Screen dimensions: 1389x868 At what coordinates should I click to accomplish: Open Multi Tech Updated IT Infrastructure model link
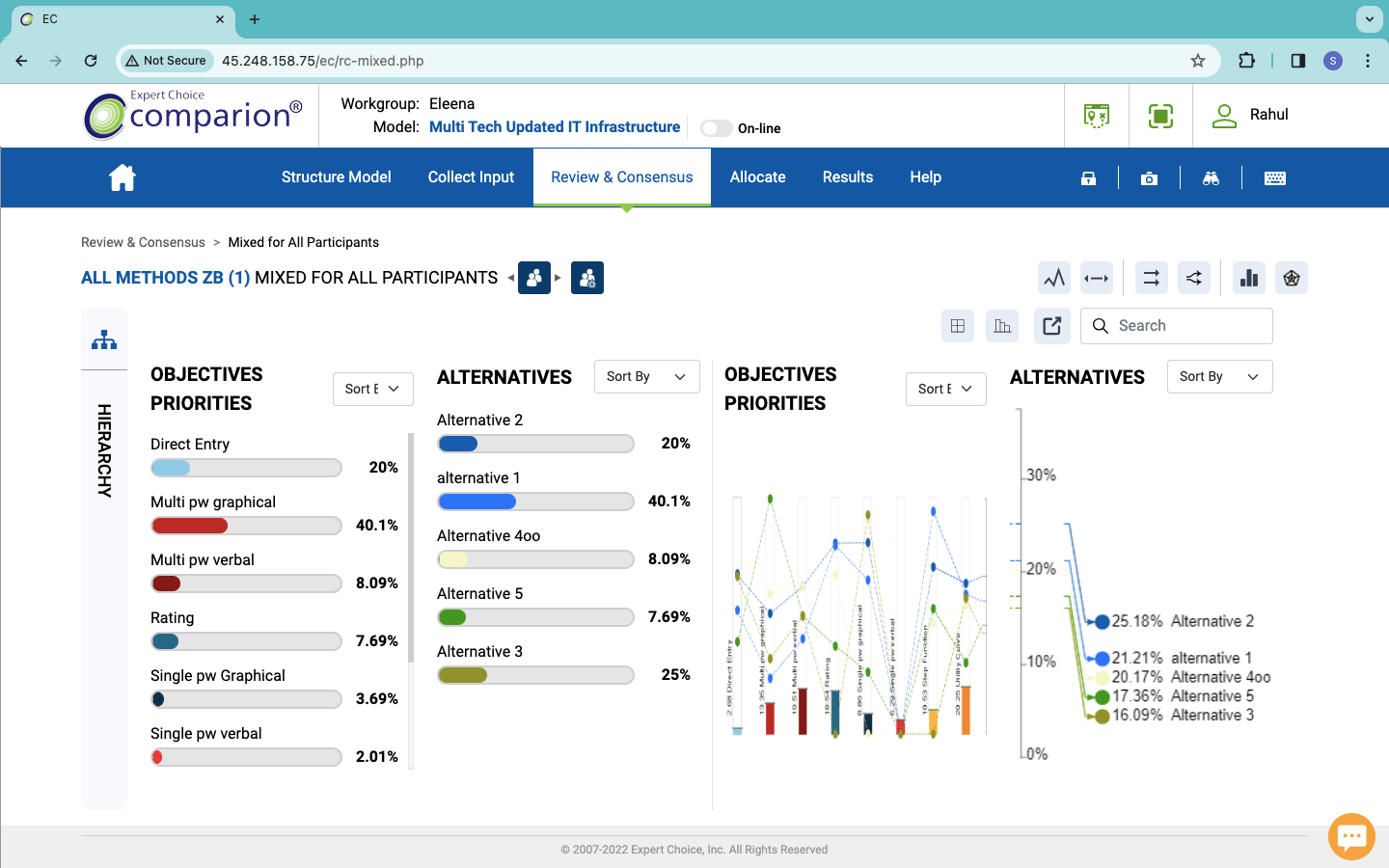[555, 127]
